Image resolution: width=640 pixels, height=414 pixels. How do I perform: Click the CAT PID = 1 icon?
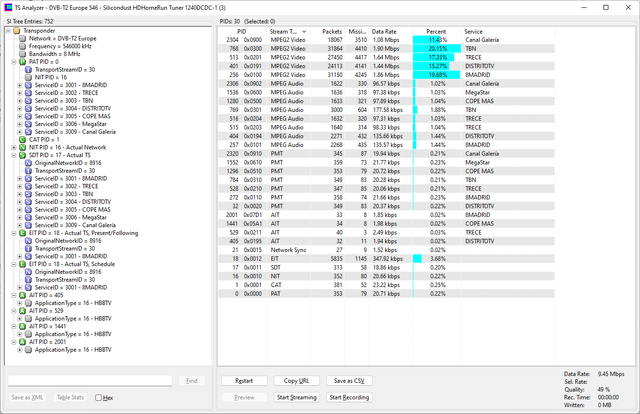coord(22,140)
